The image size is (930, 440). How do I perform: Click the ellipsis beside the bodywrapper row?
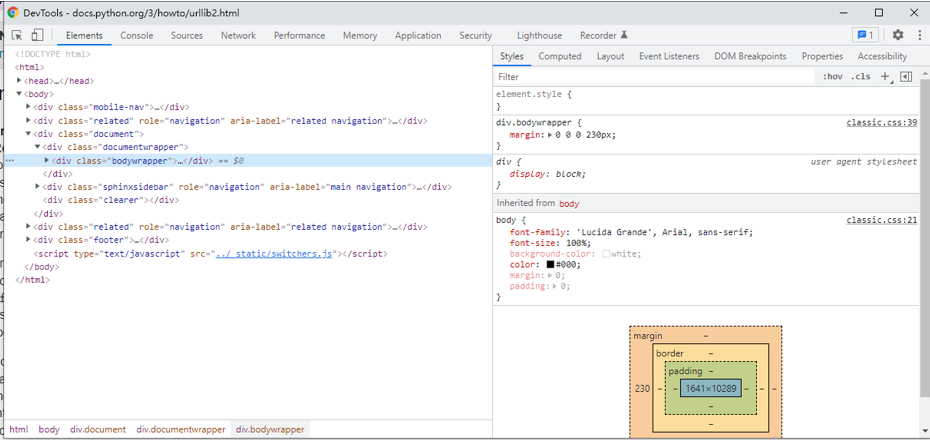(x=9, y=160)
